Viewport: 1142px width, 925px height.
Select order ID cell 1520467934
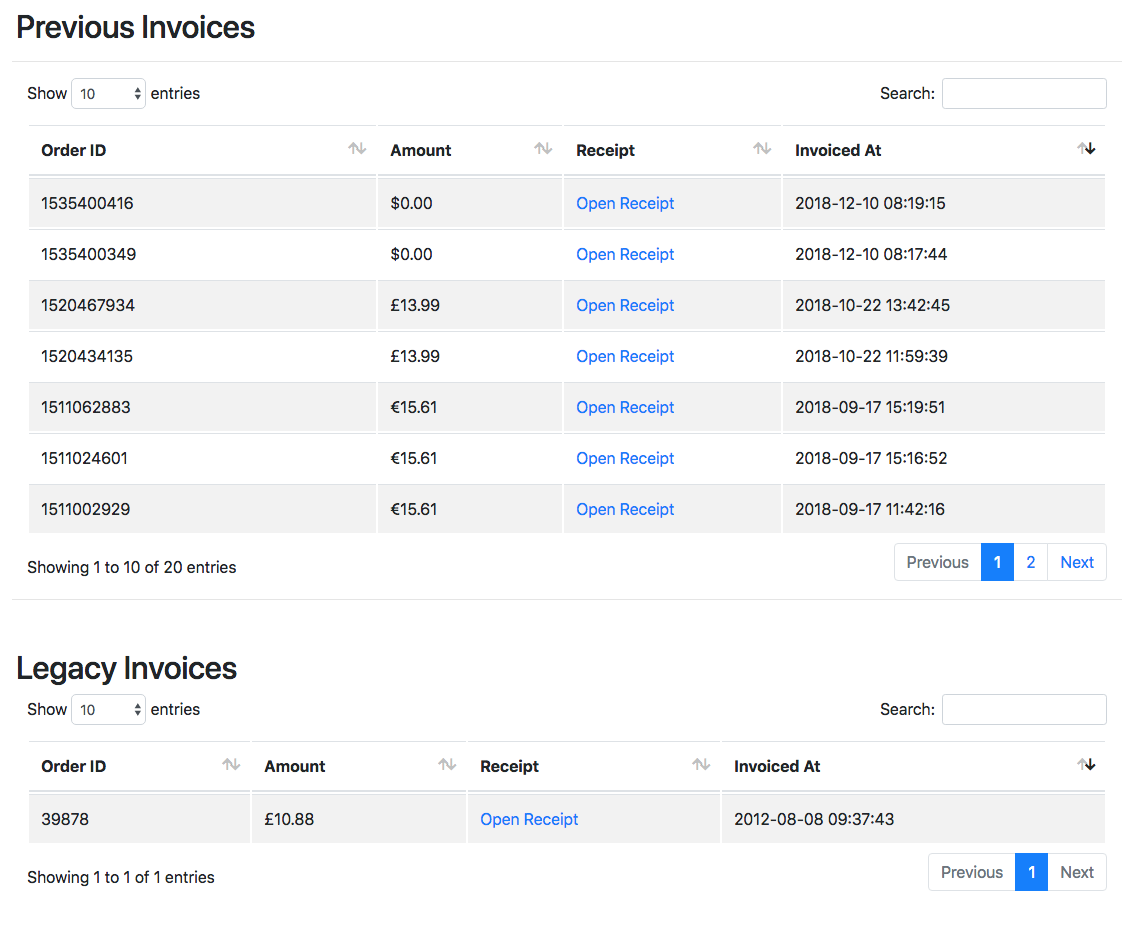[202, 305]
